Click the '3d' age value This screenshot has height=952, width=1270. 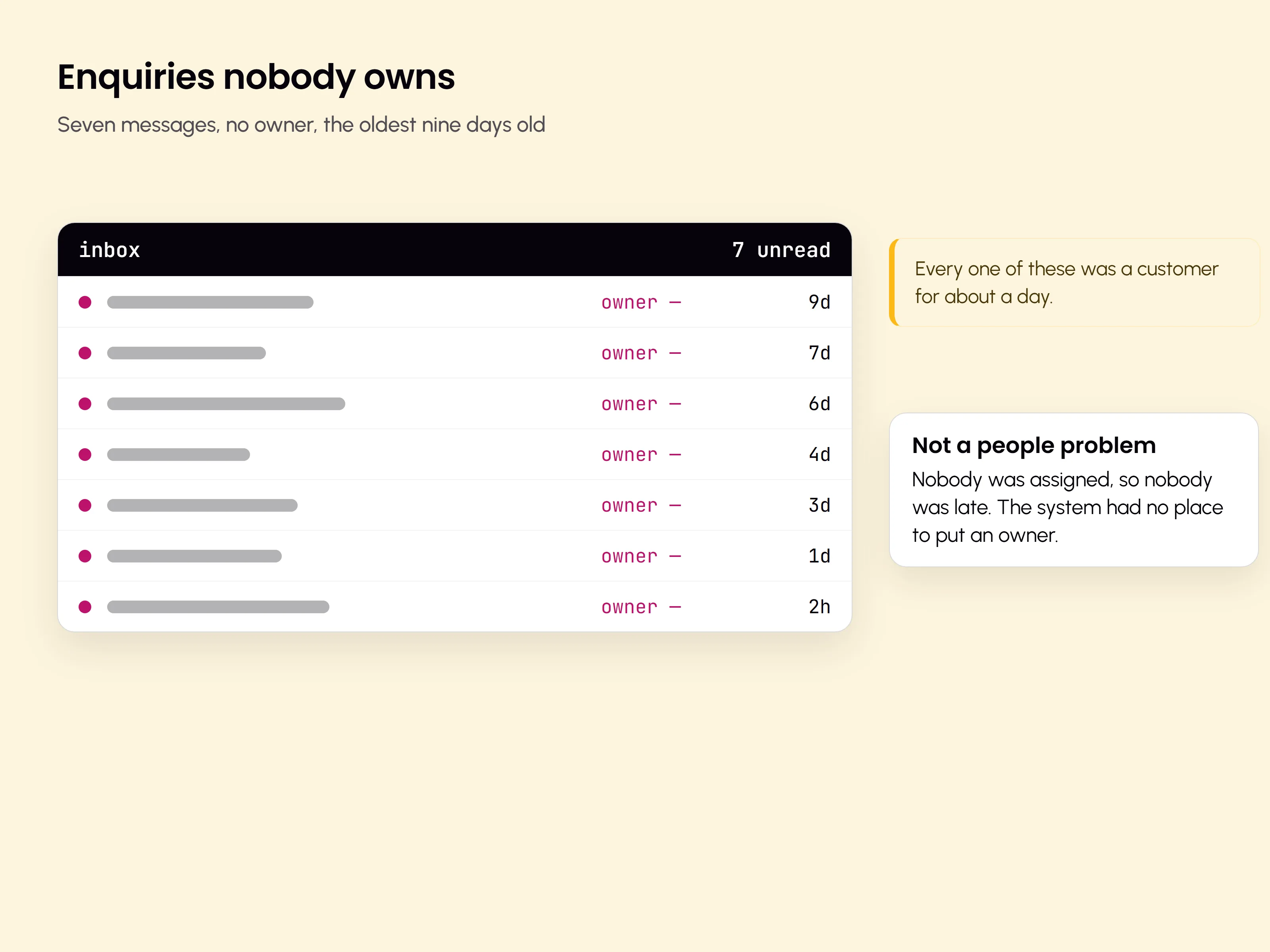coord(819,505)
